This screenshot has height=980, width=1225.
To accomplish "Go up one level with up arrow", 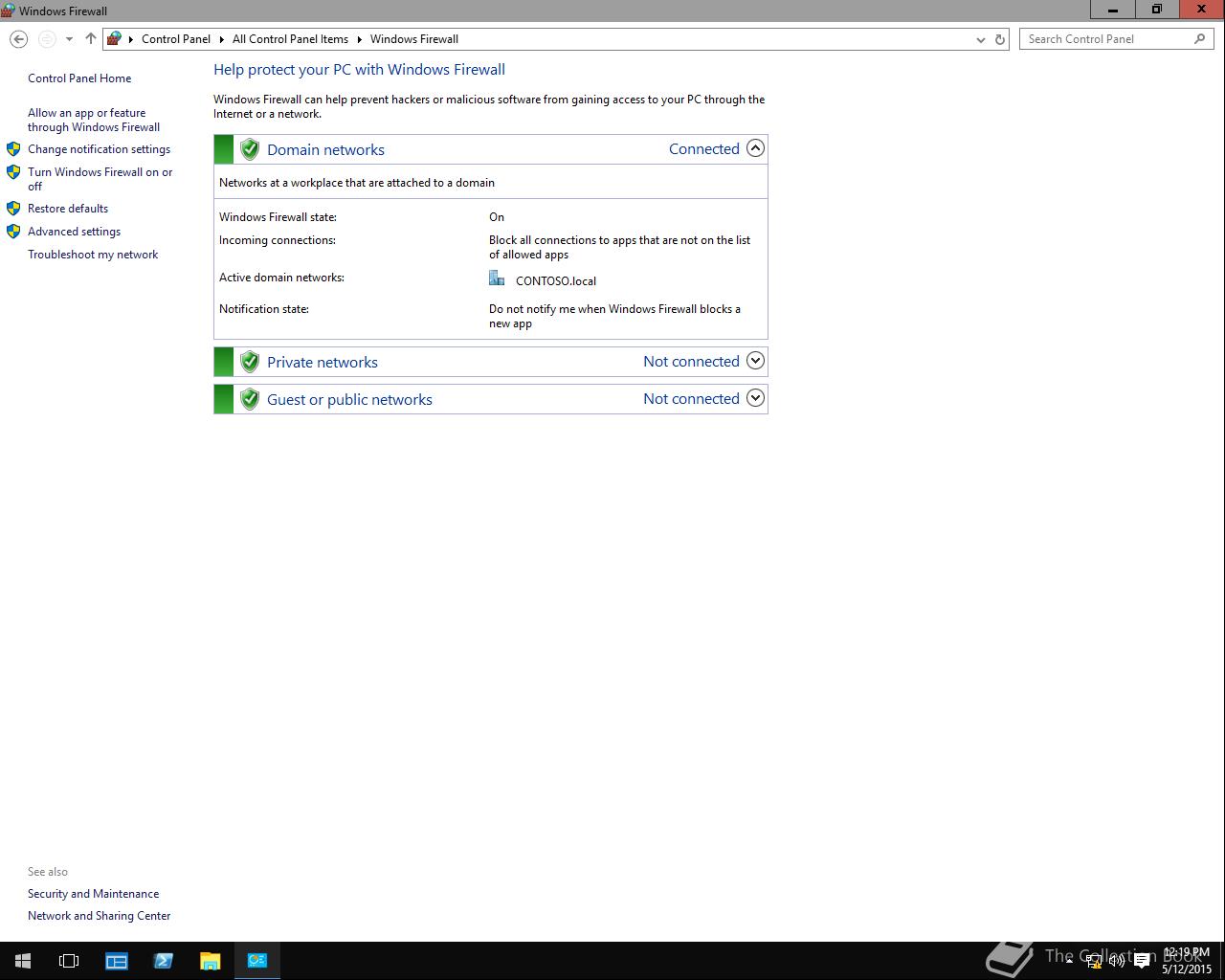I will pos(91,39).
